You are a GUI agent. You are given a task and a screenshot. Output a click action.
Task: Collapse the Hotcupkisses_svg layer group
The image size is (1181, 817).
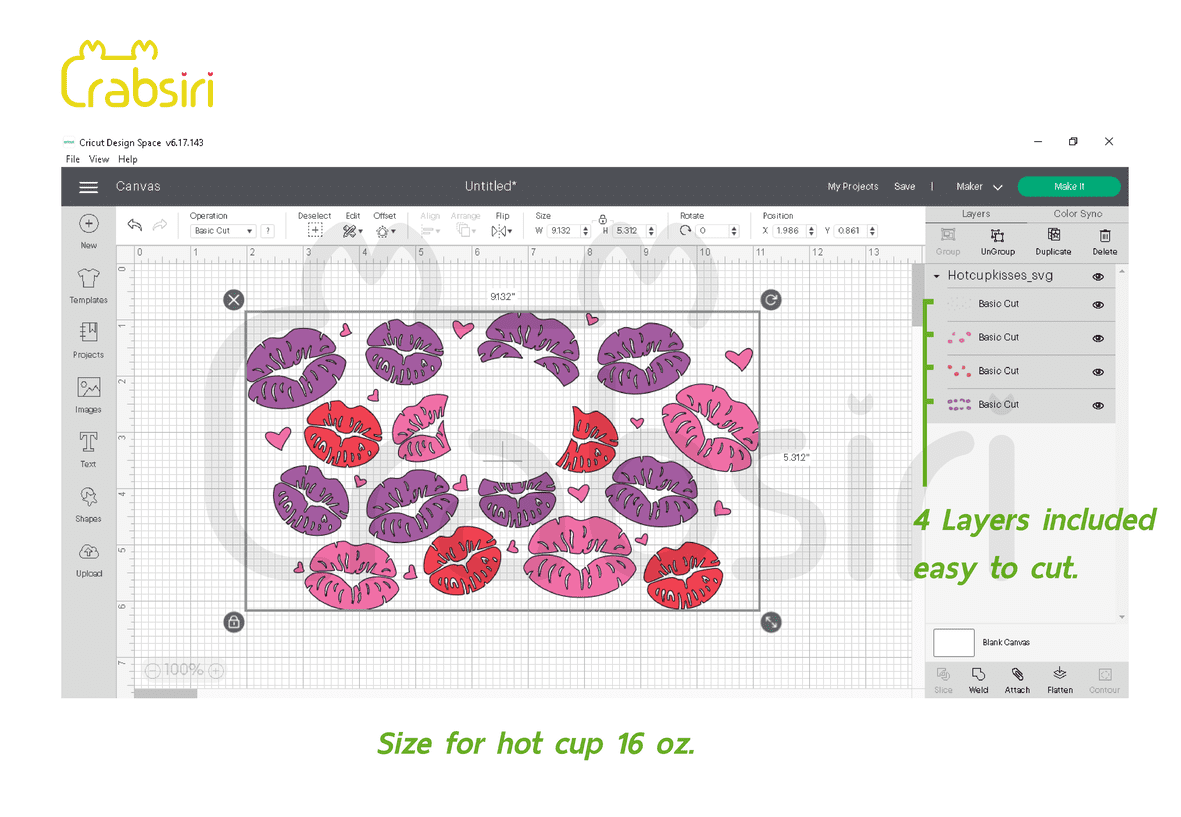tap(937, 277)
